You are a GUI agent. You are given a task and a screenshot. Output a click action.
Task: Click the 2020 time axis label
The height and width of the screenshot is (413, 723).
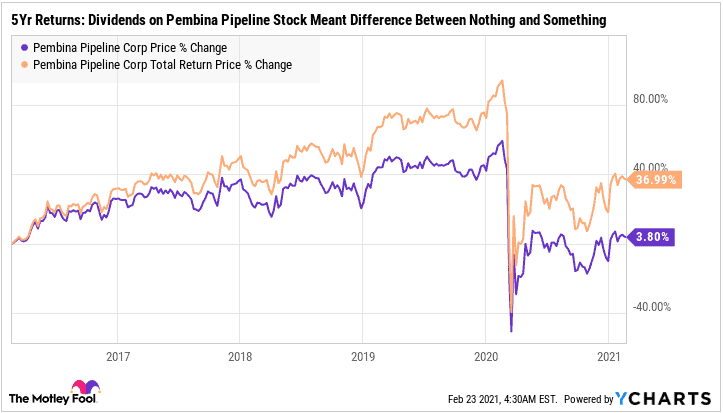point(485,356)
